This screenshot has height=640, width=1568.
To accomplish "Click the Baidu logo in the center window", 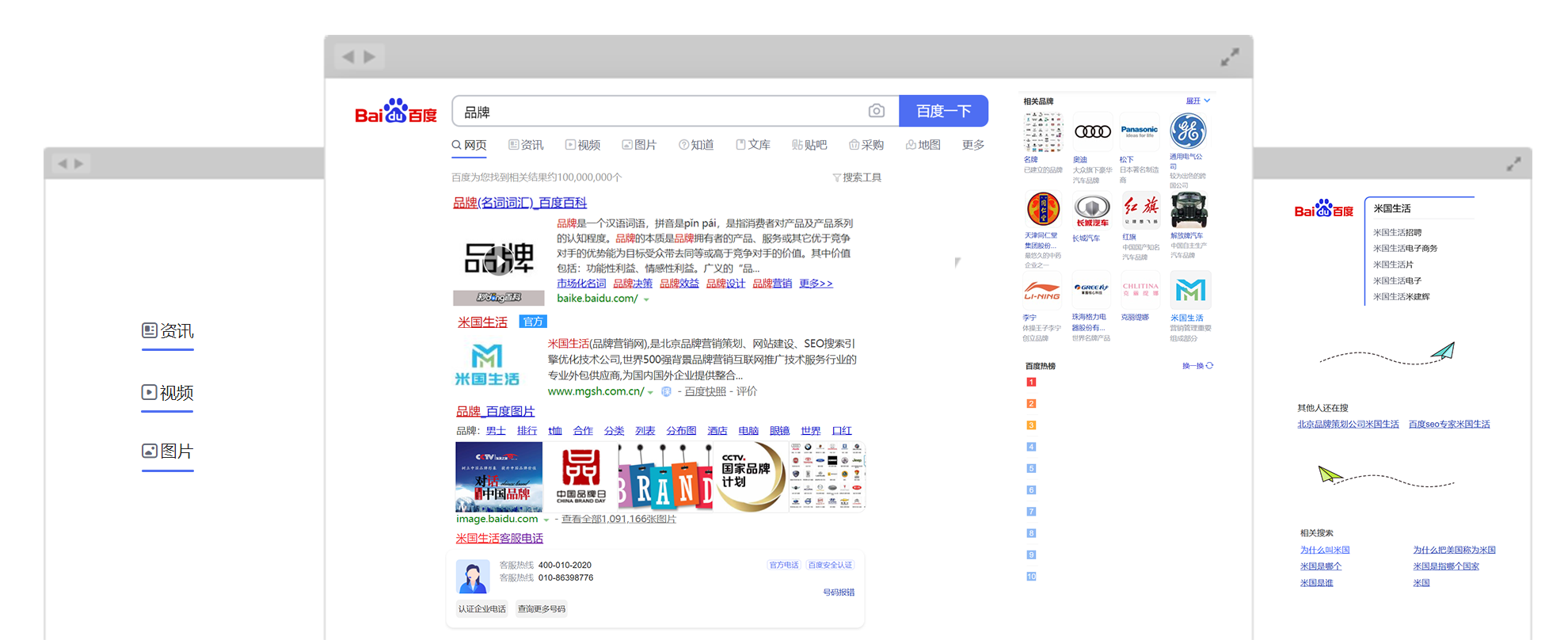I will [396, 111].
